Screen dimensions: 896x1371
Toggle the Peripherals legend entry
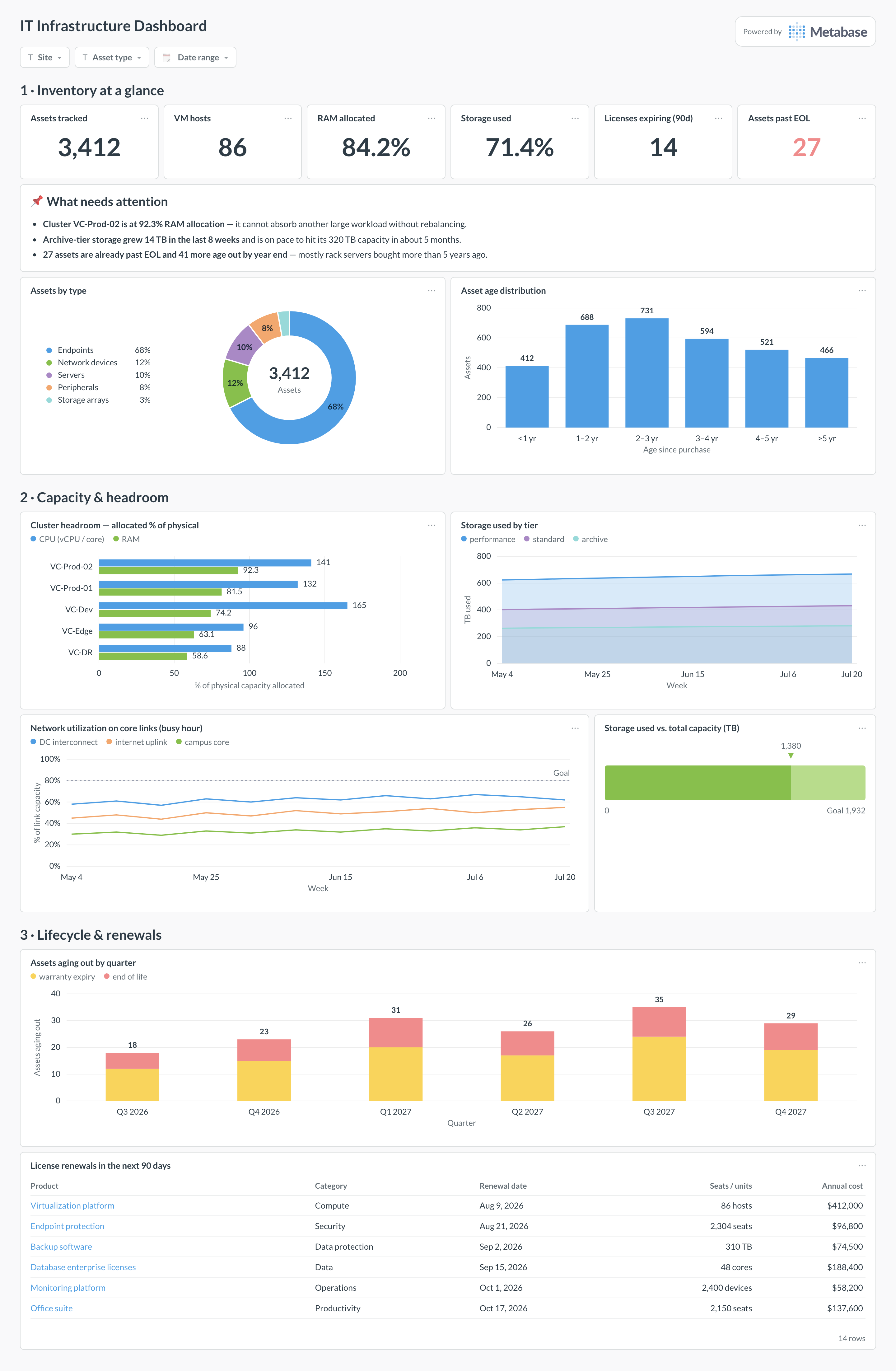pos(99,388)
